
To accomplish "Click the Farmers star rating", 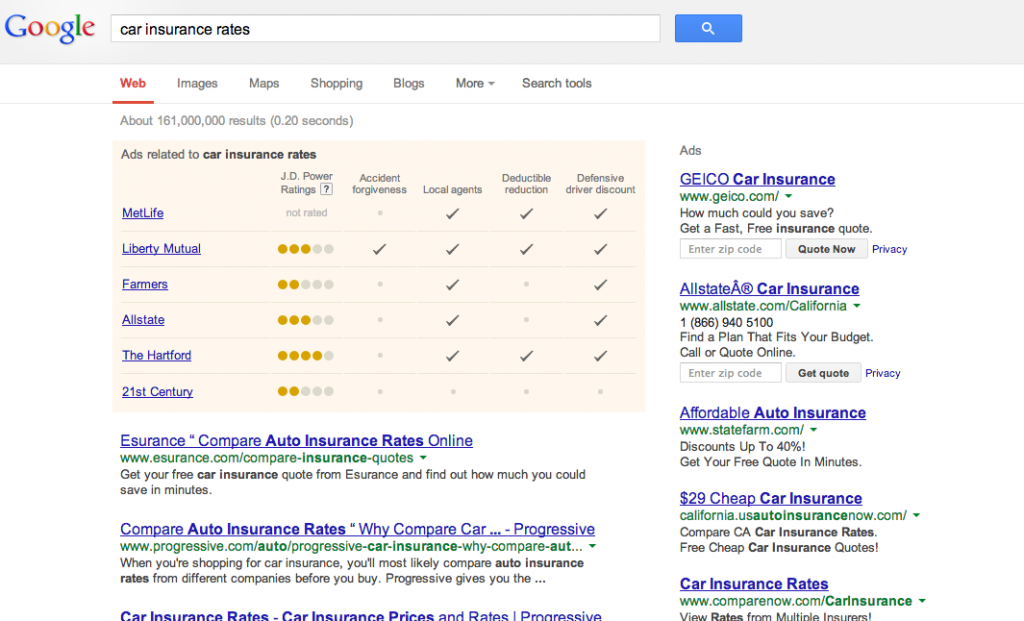I will point(306,285).
